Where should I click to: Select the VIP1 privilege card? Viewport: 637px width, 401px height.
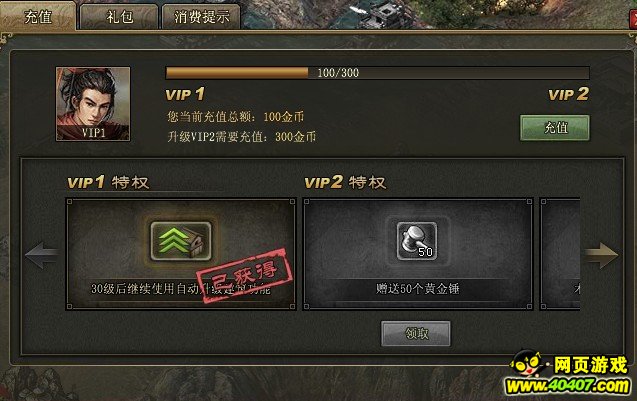(181, 254)
